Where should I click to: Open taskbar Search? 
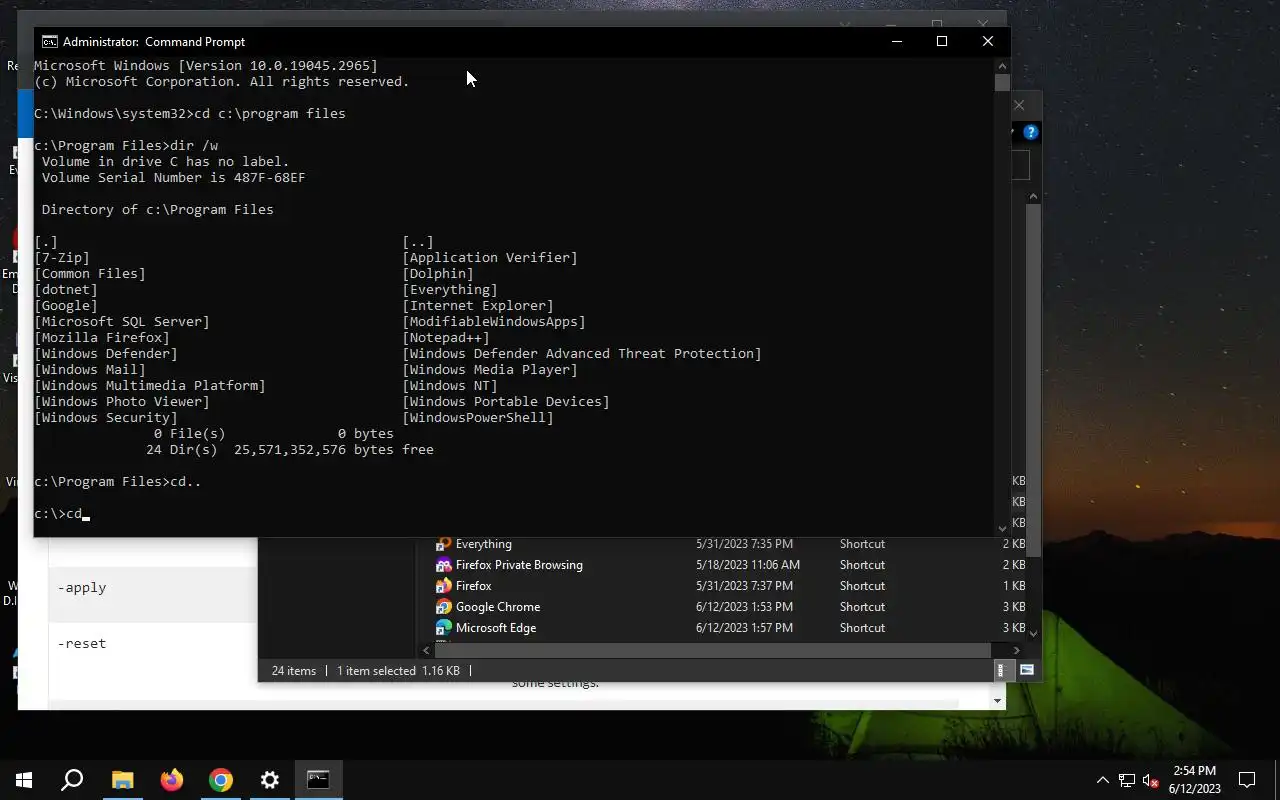pyautogui.click(x=72, y=780)
